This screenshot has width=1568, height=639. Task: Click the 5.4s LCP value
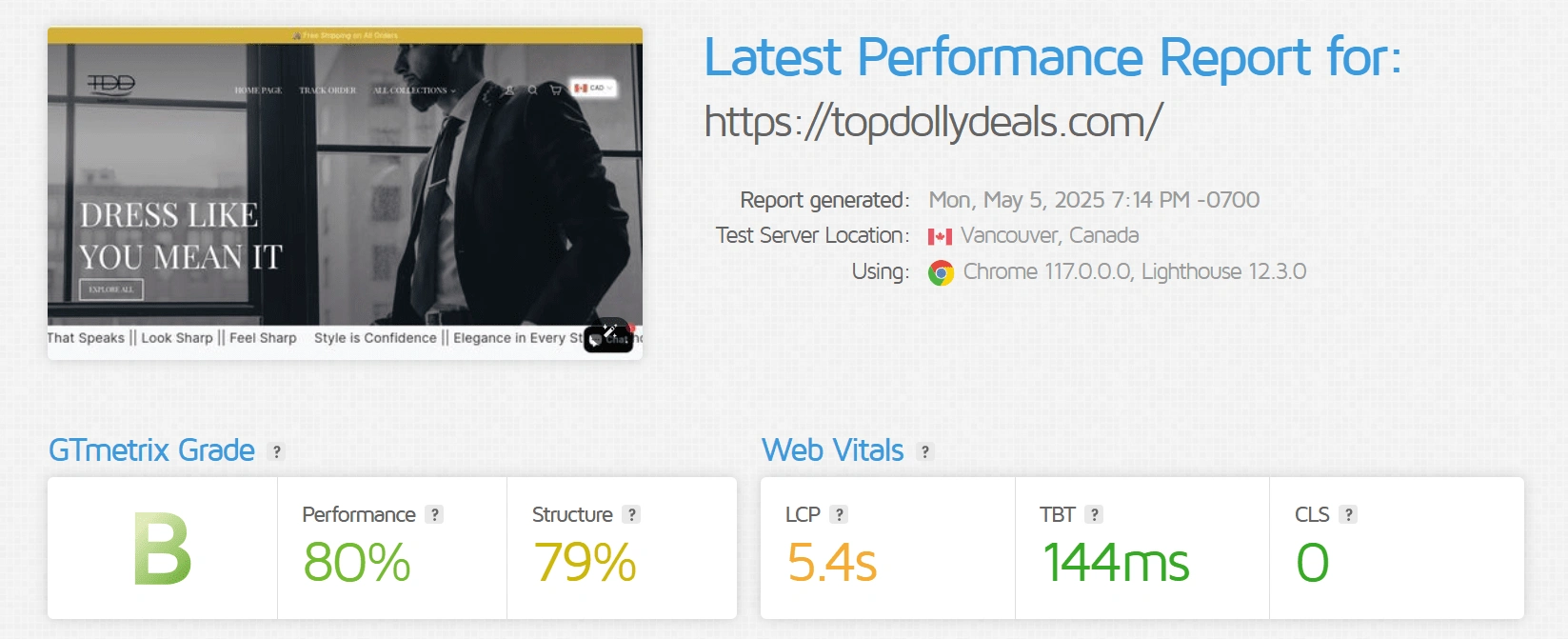(x=831, y=562)
